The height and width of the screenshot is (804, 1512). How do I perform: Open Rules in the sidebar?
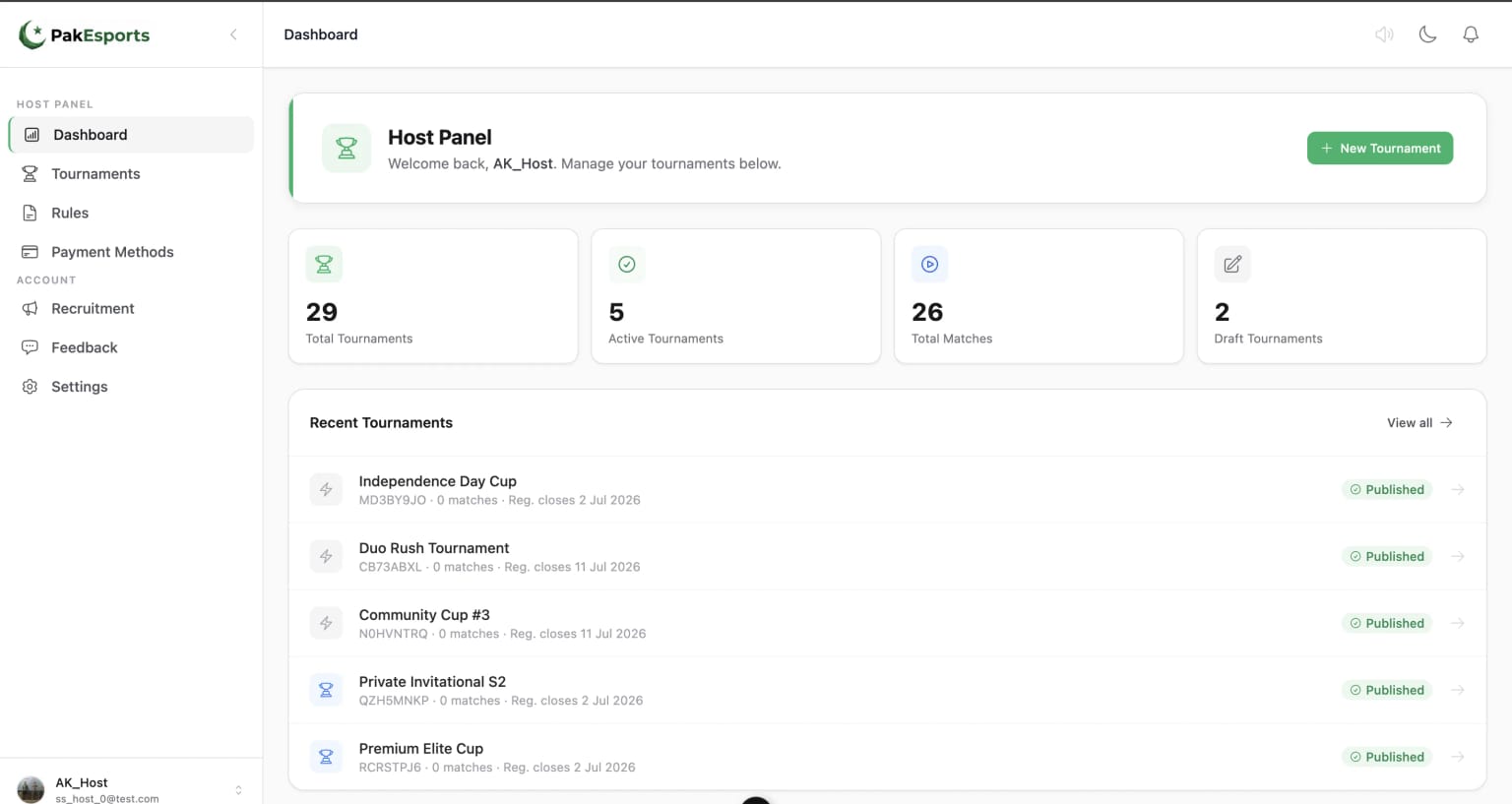click(131, 213)
